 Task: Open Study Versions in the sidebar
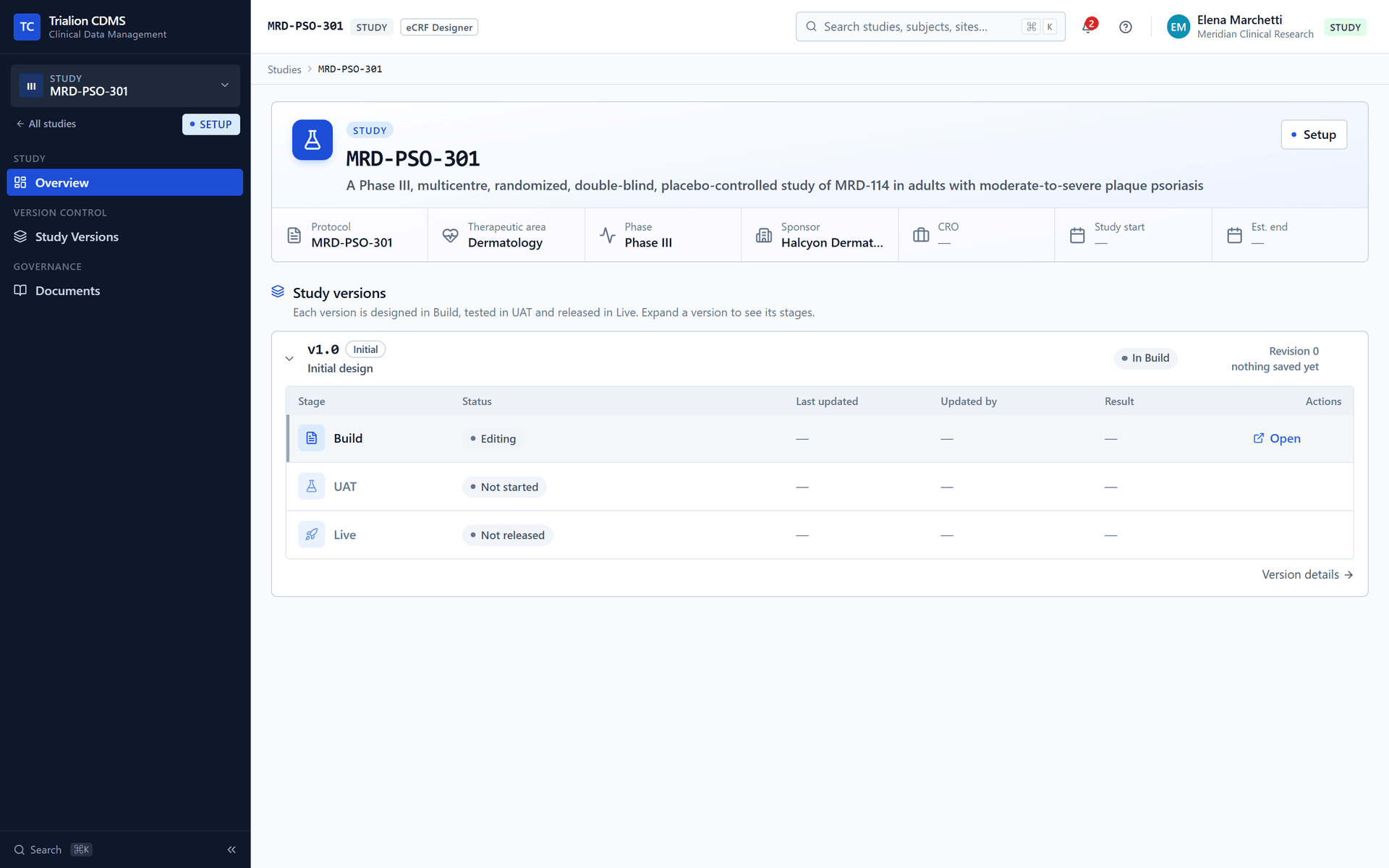[x=125, y=237]
